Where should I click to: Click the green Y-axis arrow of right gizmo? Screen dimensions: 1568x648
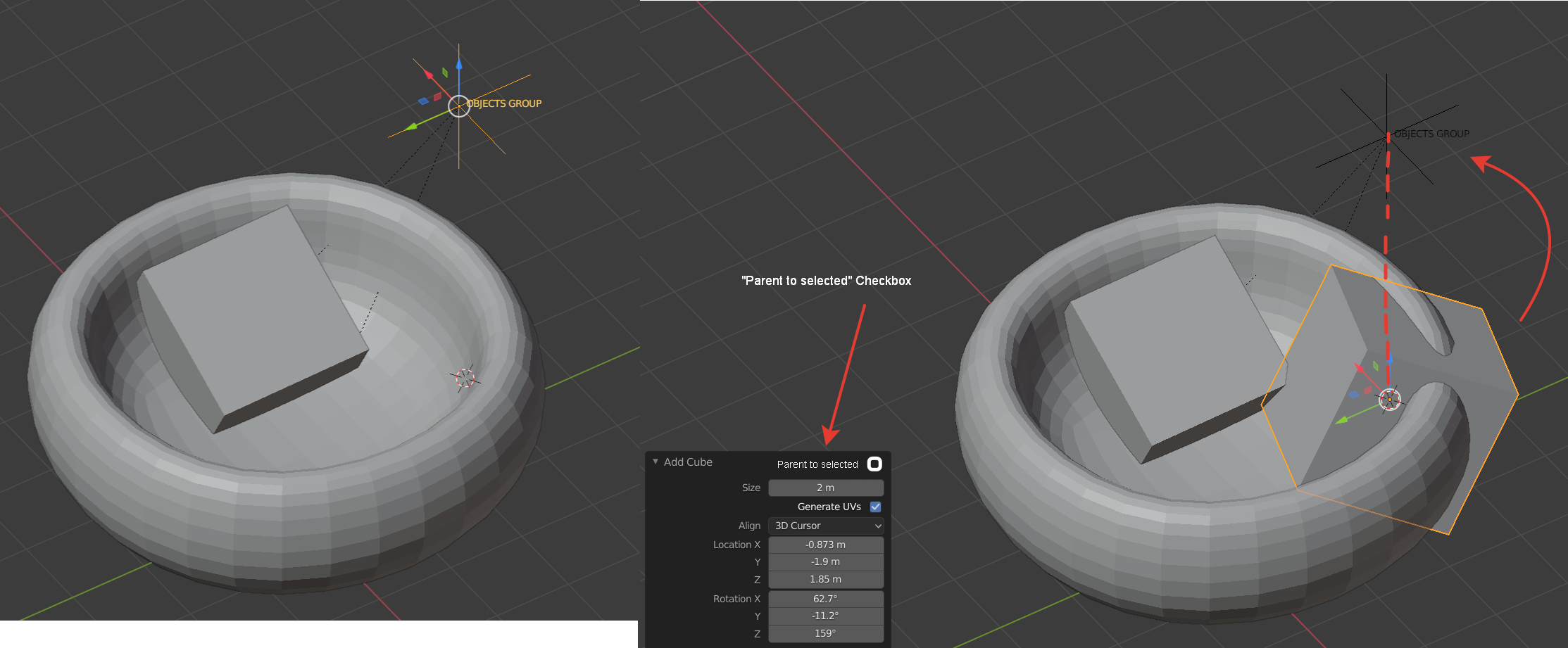pyautogui.click(x=1342, y=420)
